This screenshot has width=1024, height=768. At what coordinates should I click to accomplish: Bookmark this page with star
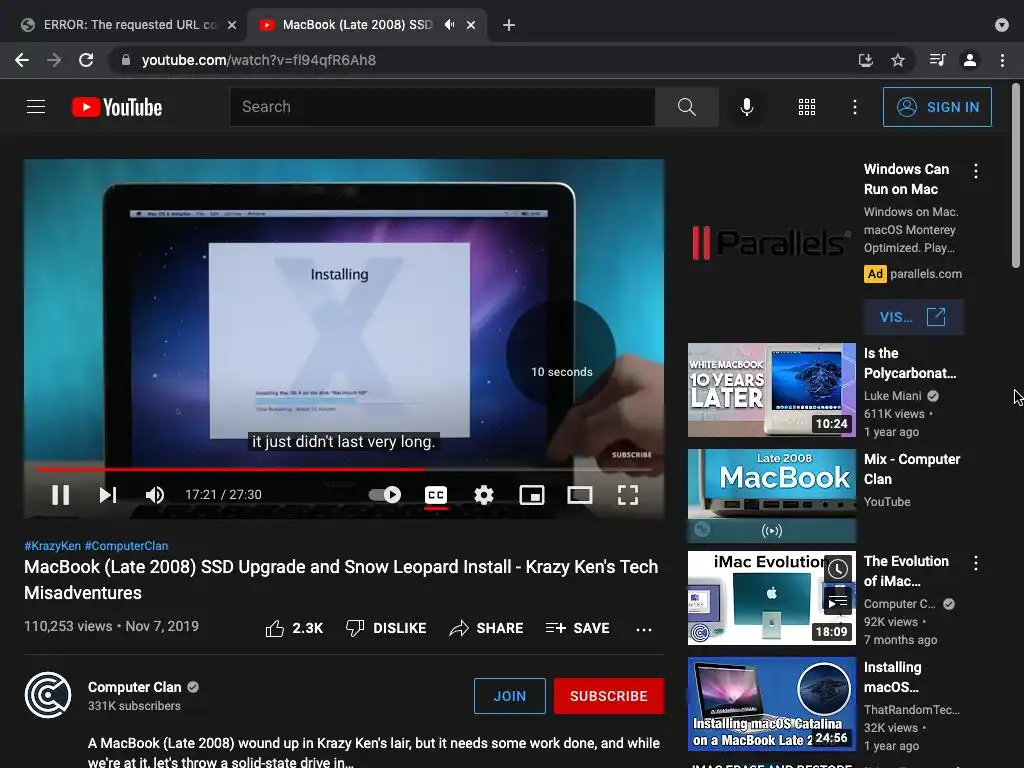point(898,60)
